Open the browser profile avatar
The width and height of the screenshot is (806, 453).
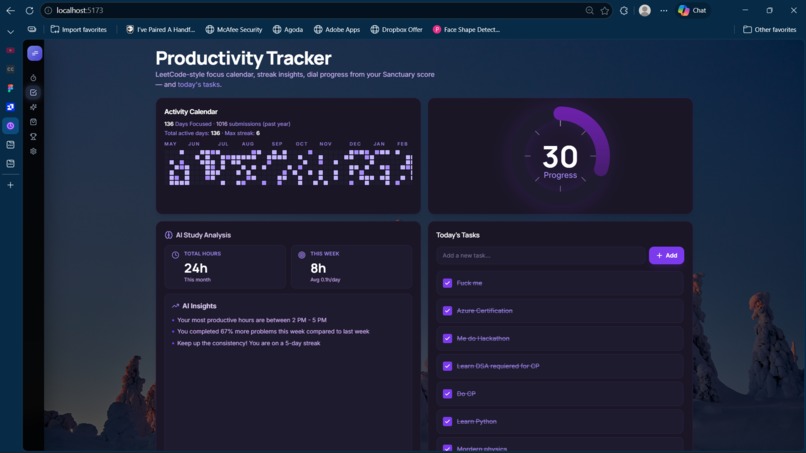coord(645,10)
